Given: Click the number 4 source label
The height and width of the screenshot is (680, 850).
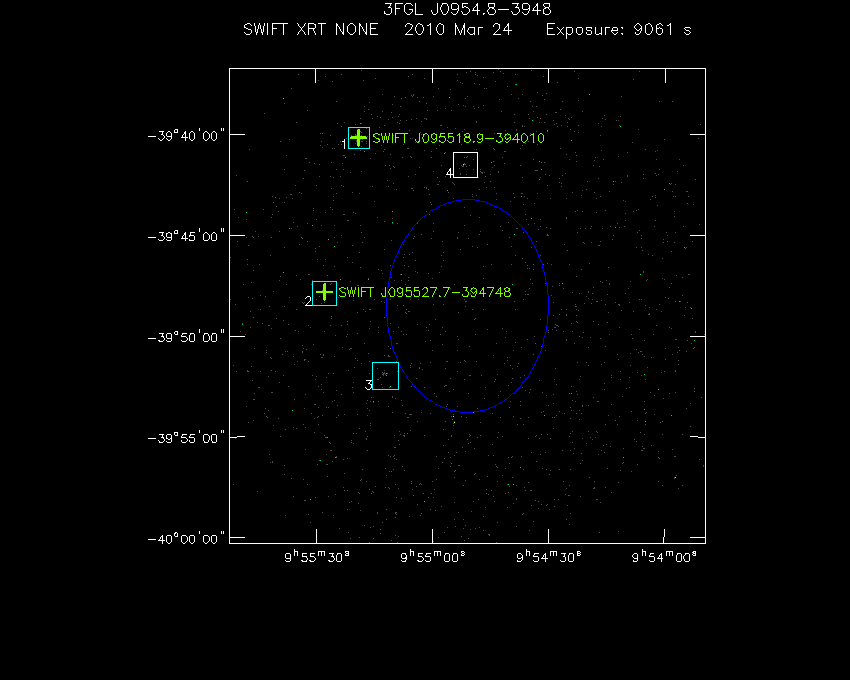Looking at the screenshot, I should [449, 173].
